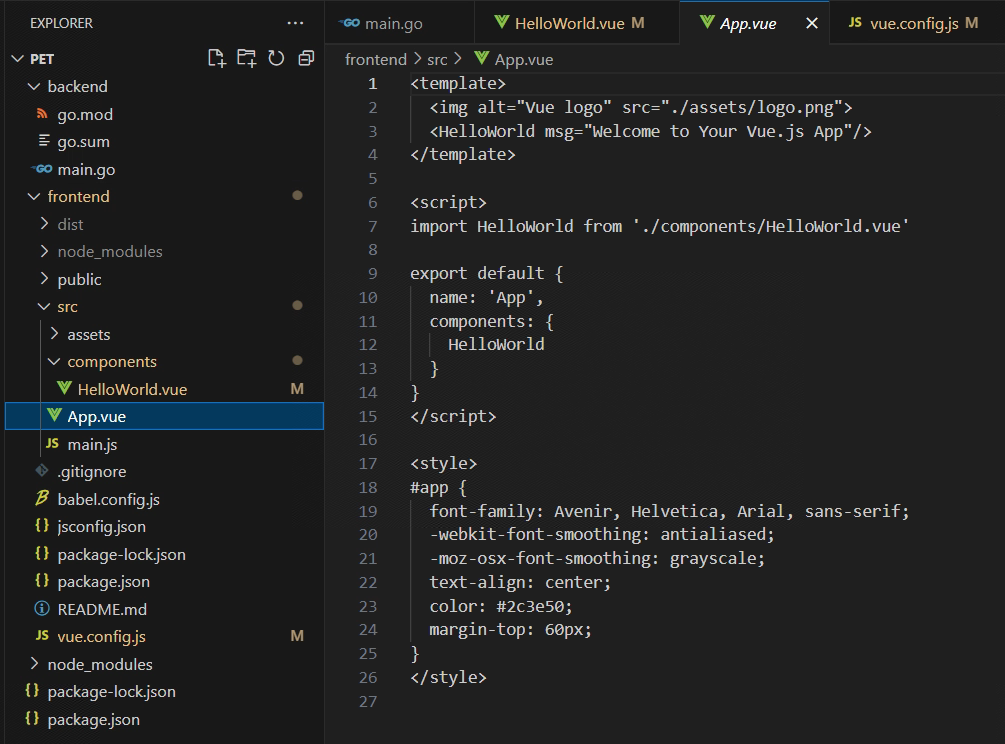Collapse the components folder
This screenshot has height=744, width=1005.
[x=54, y=362]
